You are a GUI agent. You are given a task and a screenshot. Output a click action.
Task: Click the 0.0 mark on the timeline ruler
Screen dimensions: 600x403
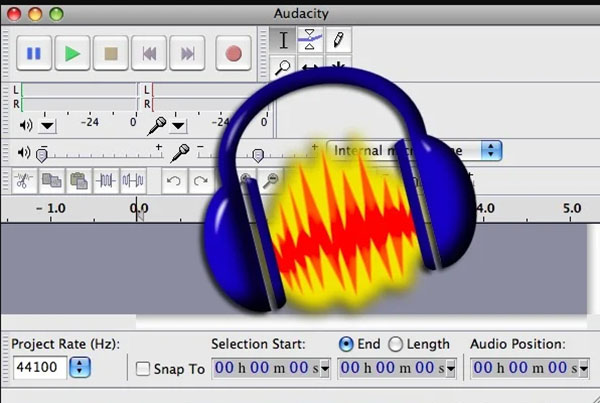pos(139,208)
